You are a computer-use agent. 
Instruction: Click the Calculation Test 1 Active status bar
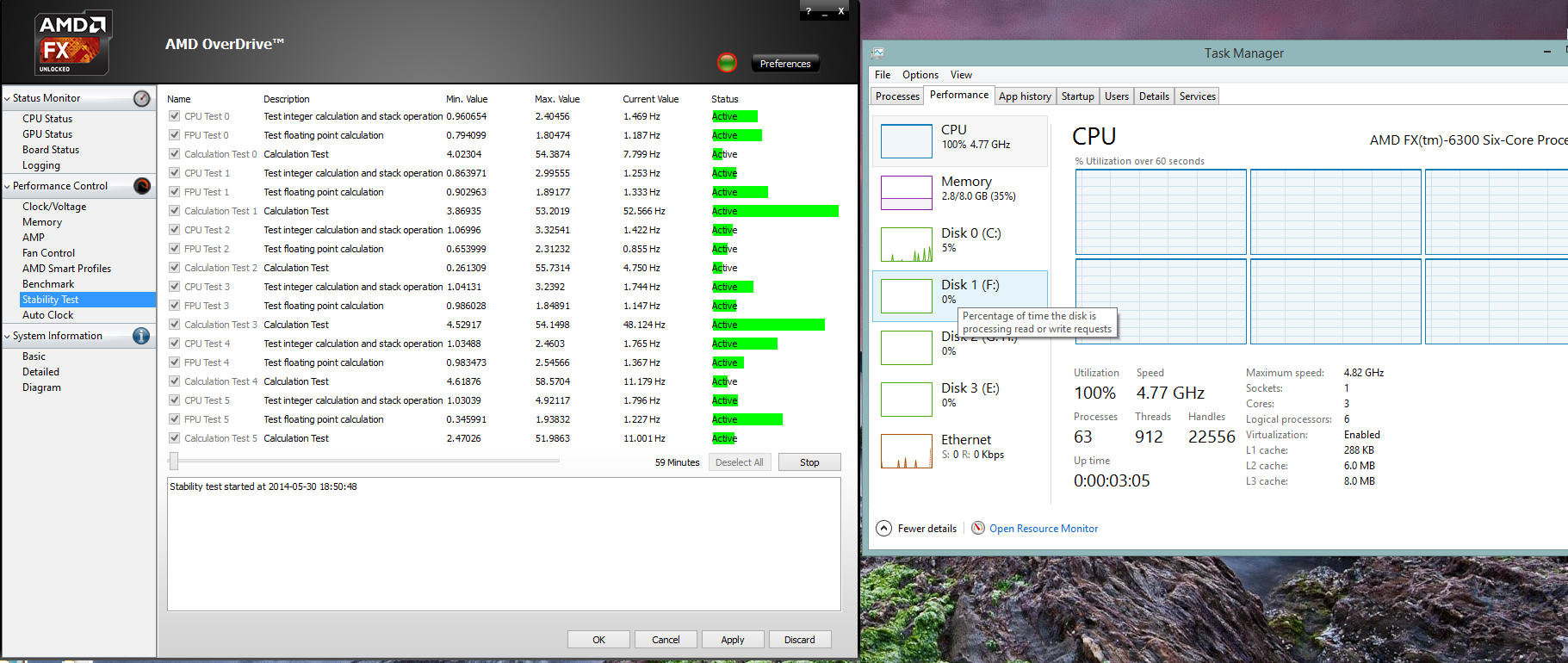tap(775, 211)
